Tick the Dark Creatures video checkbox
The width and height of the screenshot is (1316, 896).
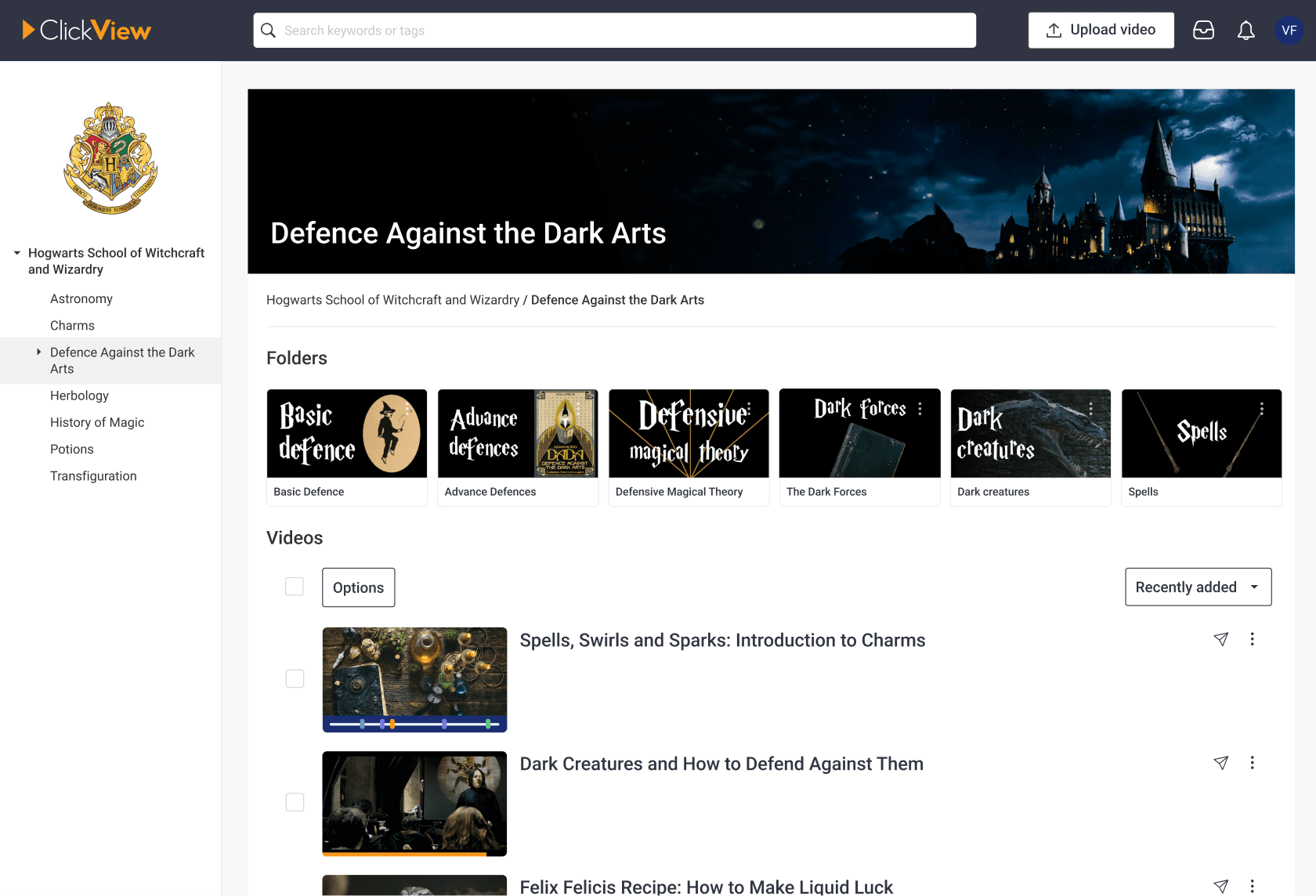click(x=295, y=802)
